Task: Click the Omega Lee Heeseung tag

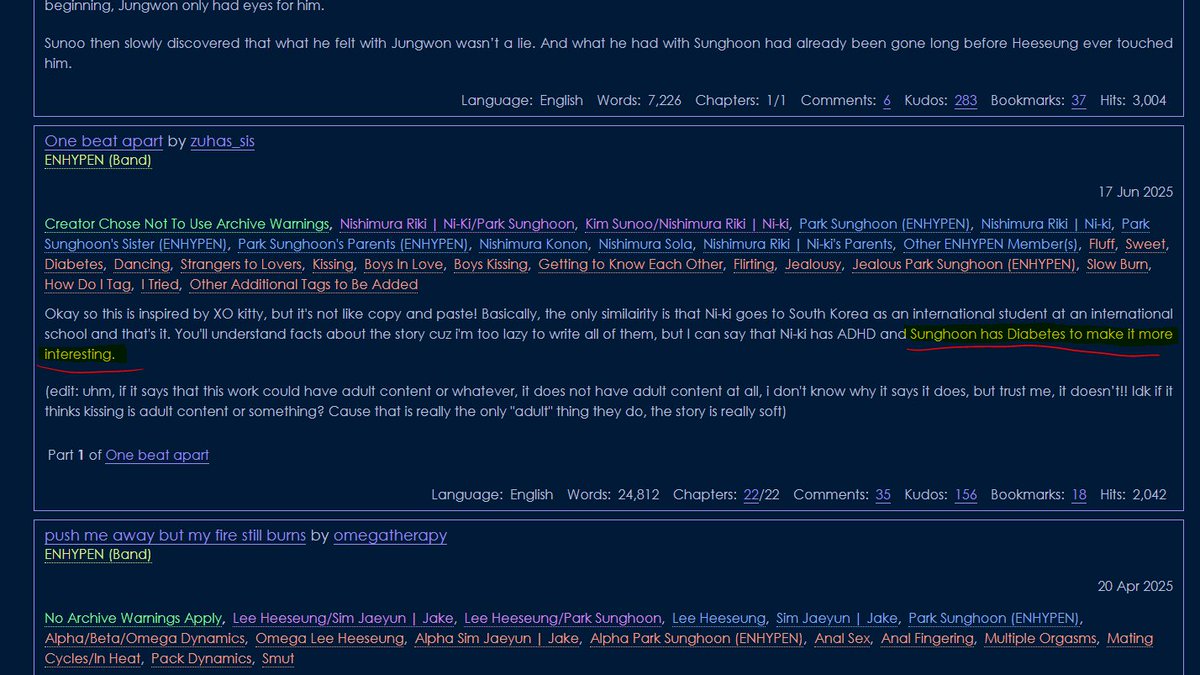Action: 330,638
